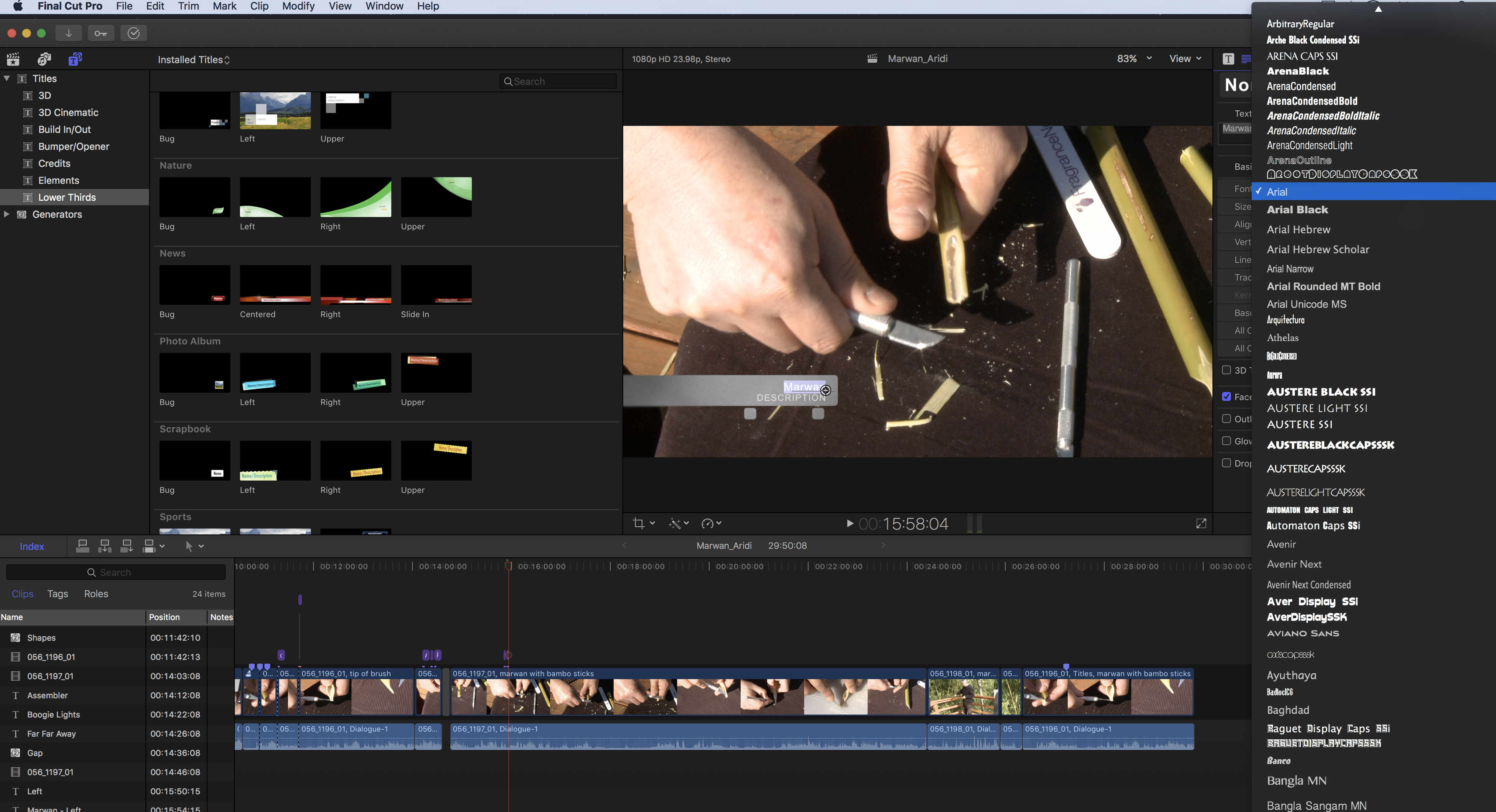Open the 83% zoom dropdown
Viewport: 1496px width, 812px height.
(x=1134, y=59)
